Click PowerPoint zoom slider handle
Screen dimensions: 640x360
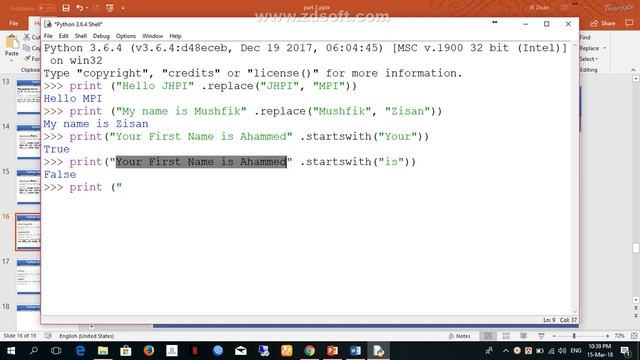click(x=574, y=336)
